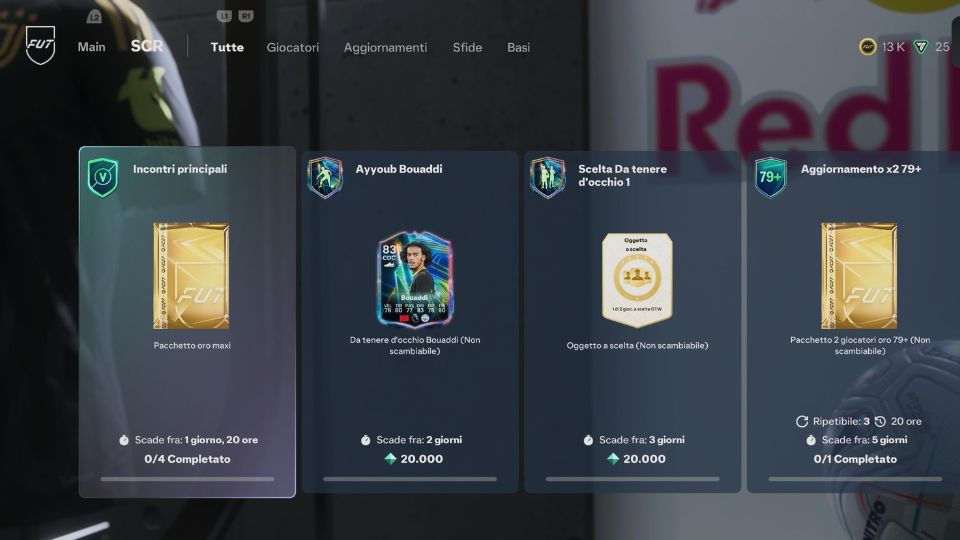Click Oggetto a scelta (Non scambiabile) label
Image resolution: width=960 pixels, height=540 pixels.
pos(637,345)
